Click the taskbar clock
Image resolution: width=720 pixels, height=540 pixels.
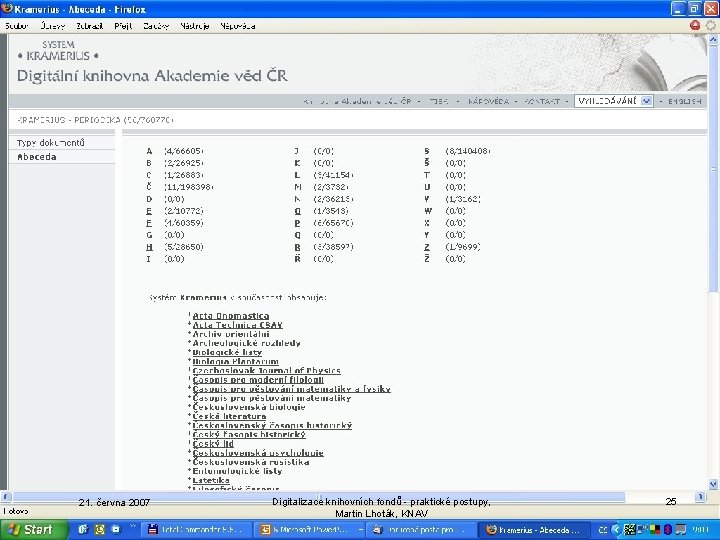pyautogui.click(x=702, y=530)
